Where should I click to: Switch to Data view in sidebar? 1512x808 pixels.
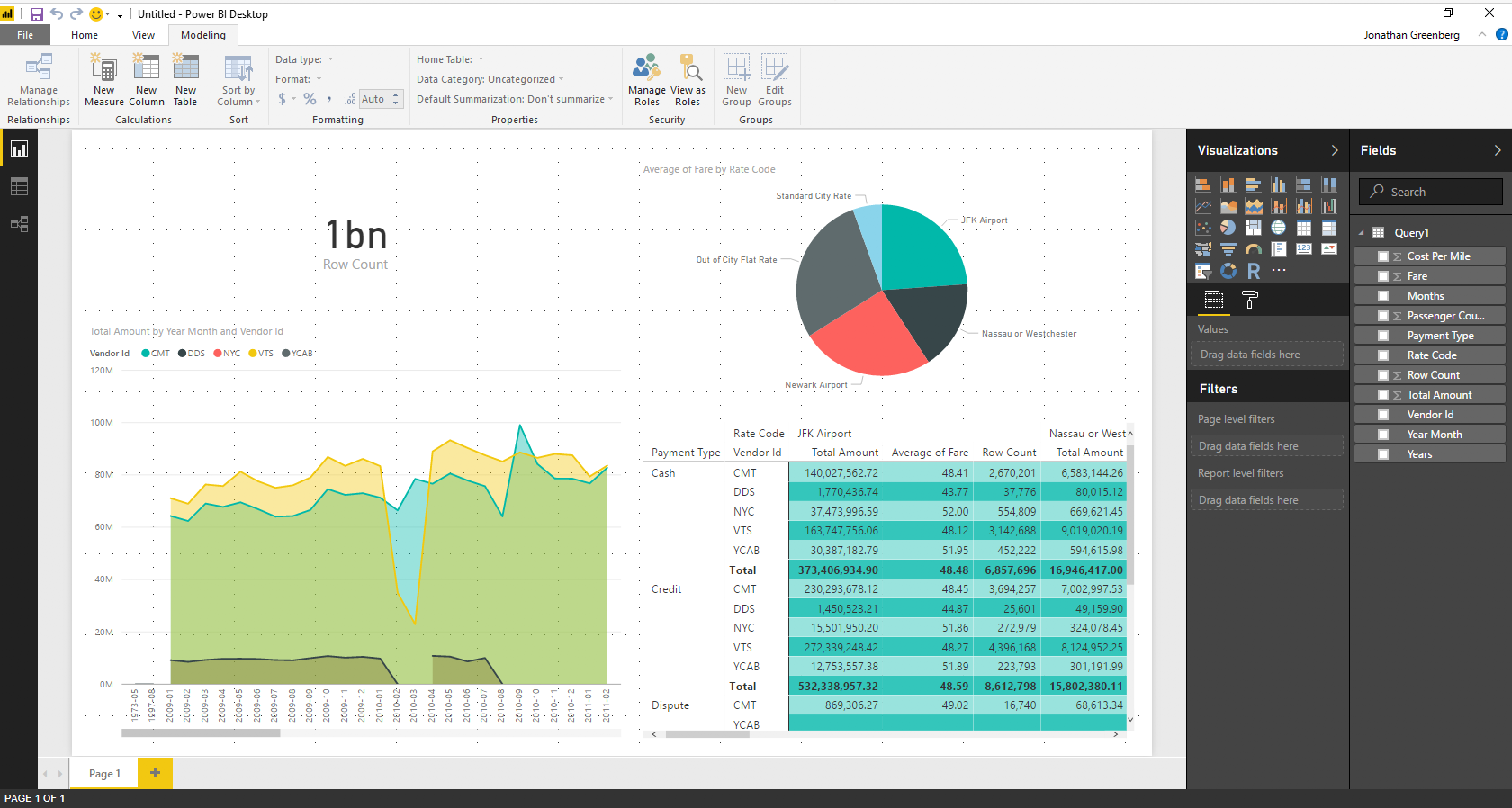pyautogui.click(x=19, y=187)
